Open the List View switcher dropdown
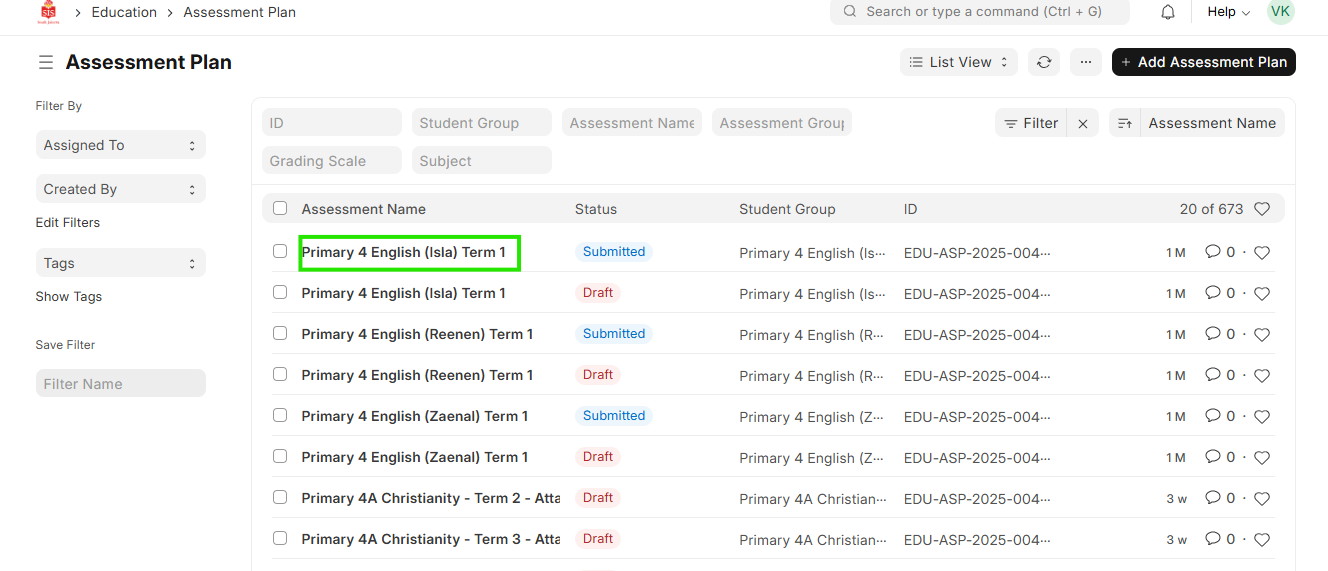This screenshot has width=1328, height=571. tap(958, 62)
